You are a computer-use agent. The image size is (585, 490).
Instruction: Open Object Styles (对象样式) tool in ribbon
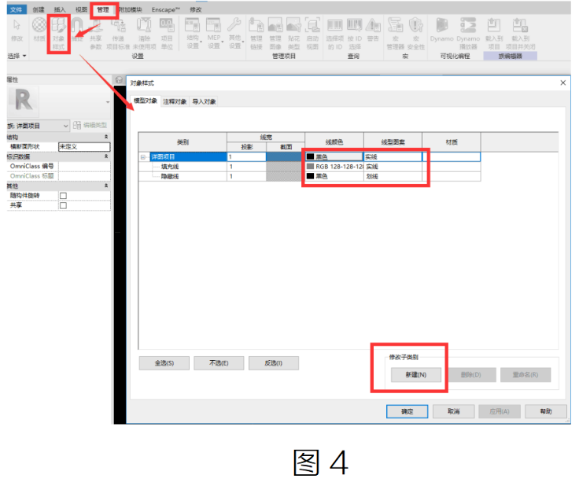tap(58, 33)
